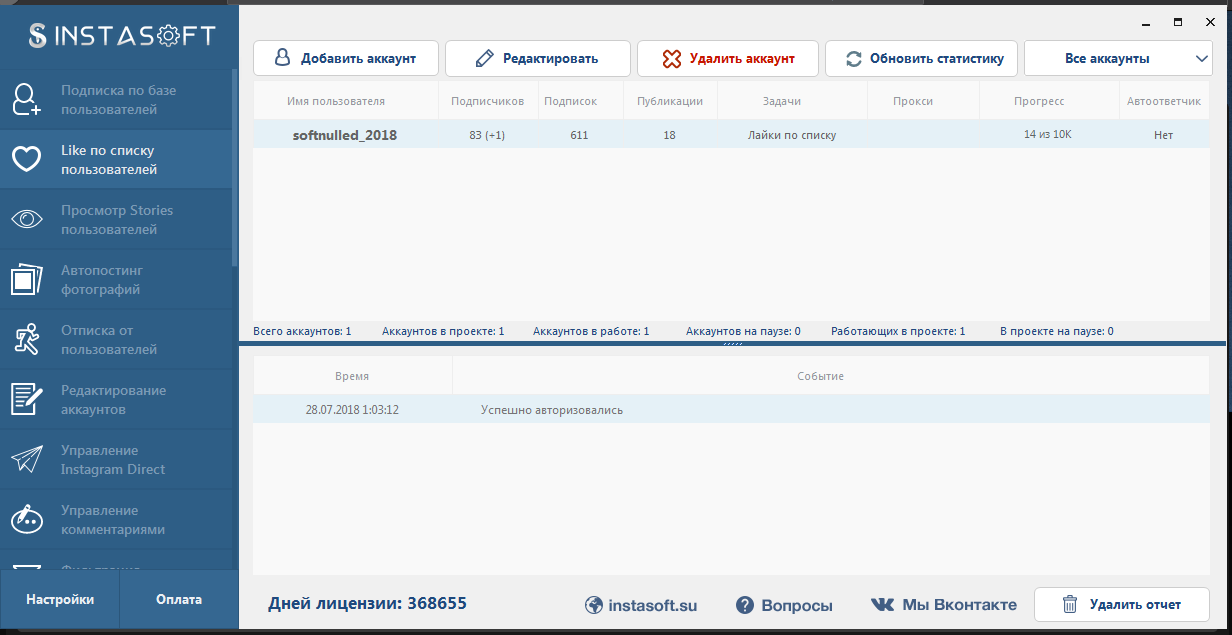Click the question-mark icon beside "Вопросы"
This screenshot has height=635, width=1232.
[745, 604]
